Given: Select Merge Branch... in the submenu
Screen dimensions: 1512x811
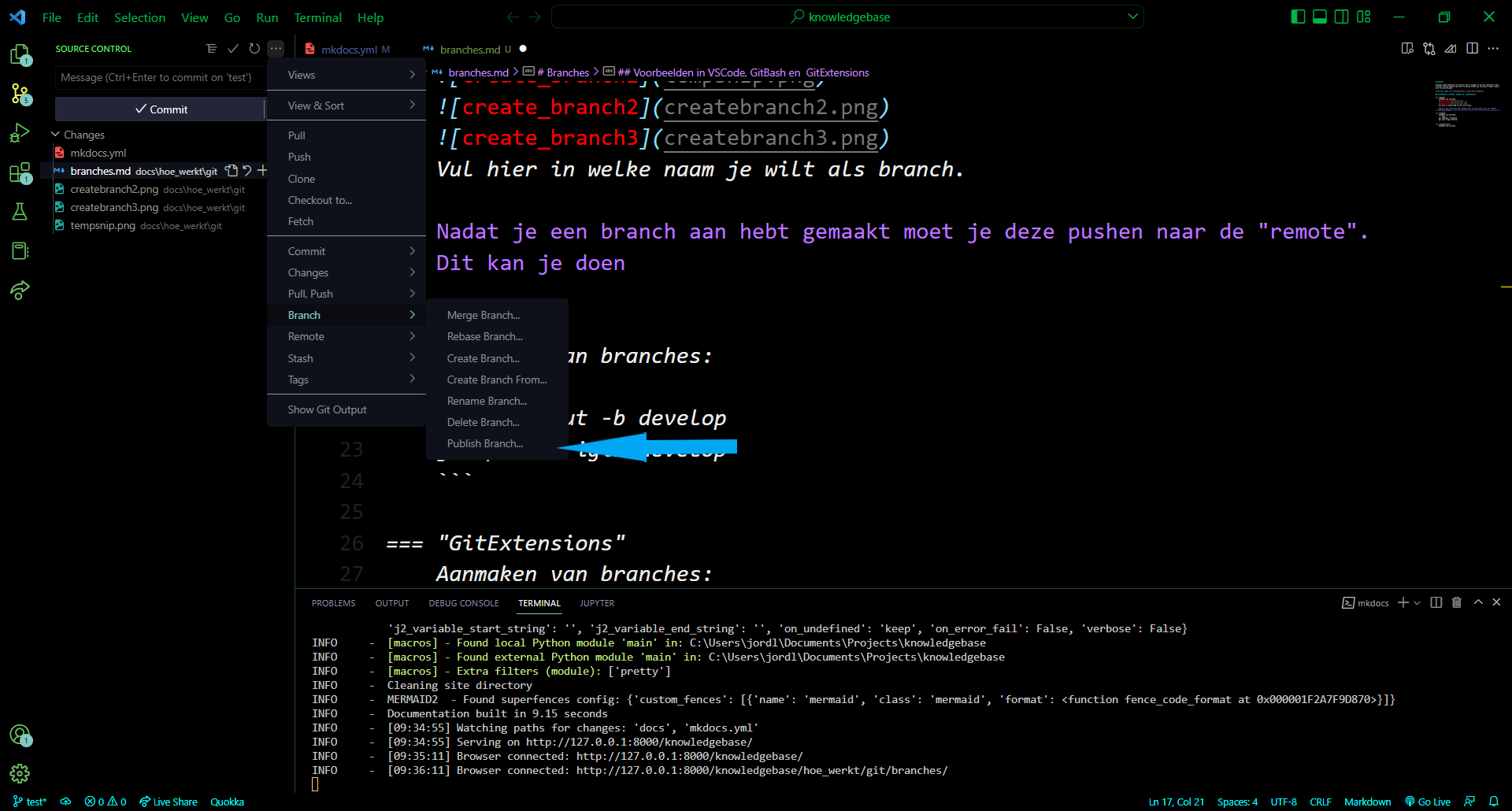Looking at the screenshot, I should coord(497,315).
